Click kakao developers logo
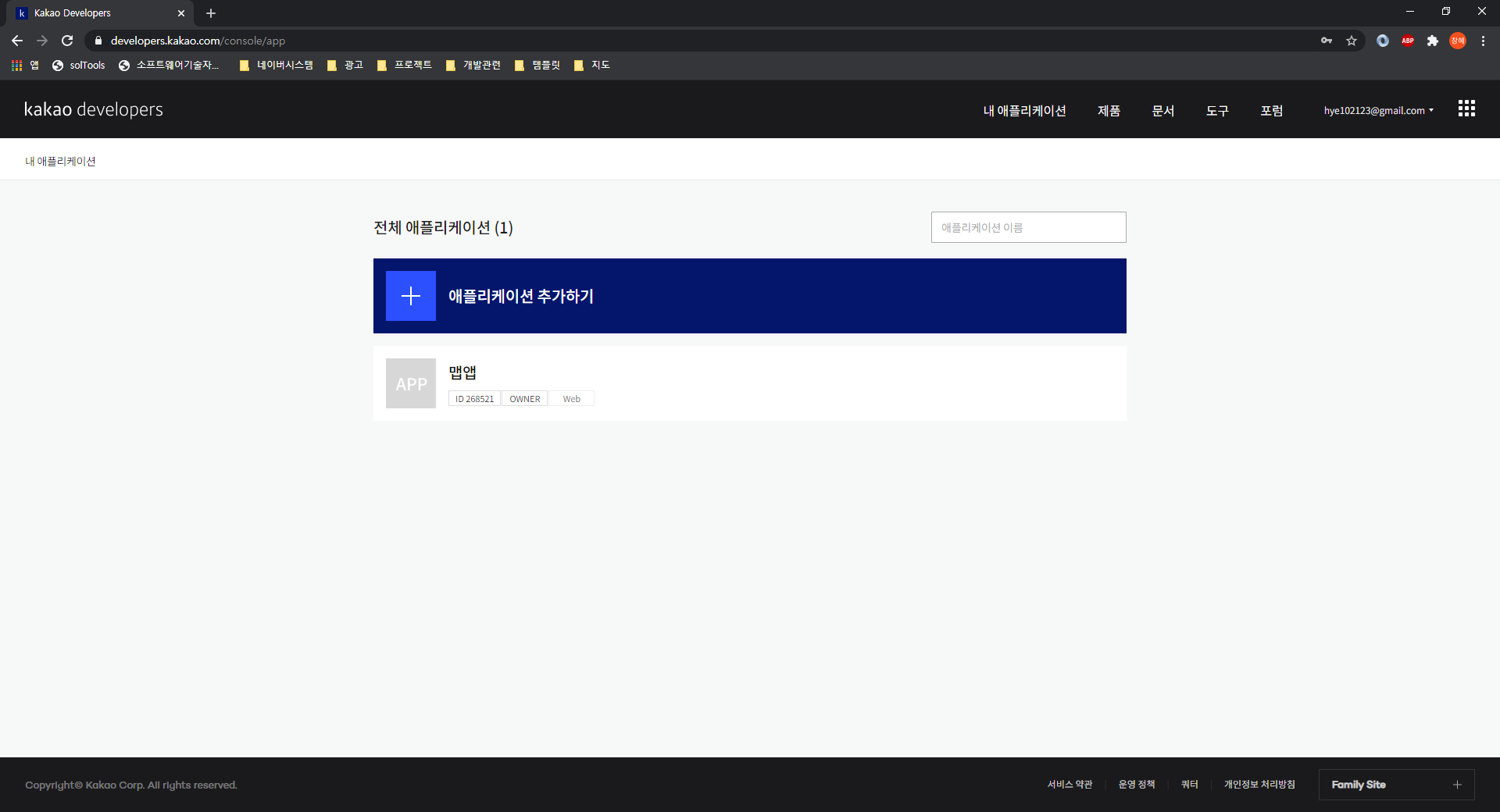The width and height of the screenshot is (1500, 812). (x=94, y=109)
